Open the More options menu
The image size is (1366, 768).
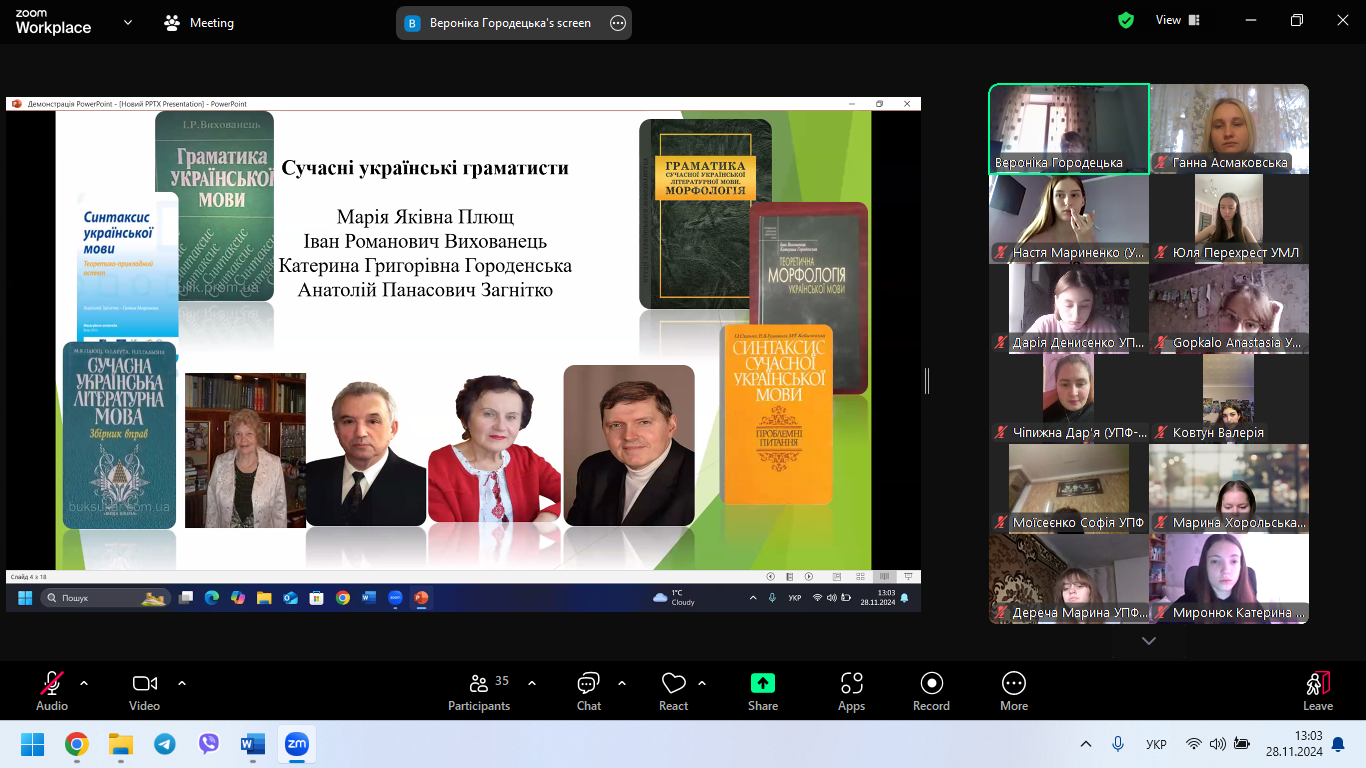pos(1014,691)
